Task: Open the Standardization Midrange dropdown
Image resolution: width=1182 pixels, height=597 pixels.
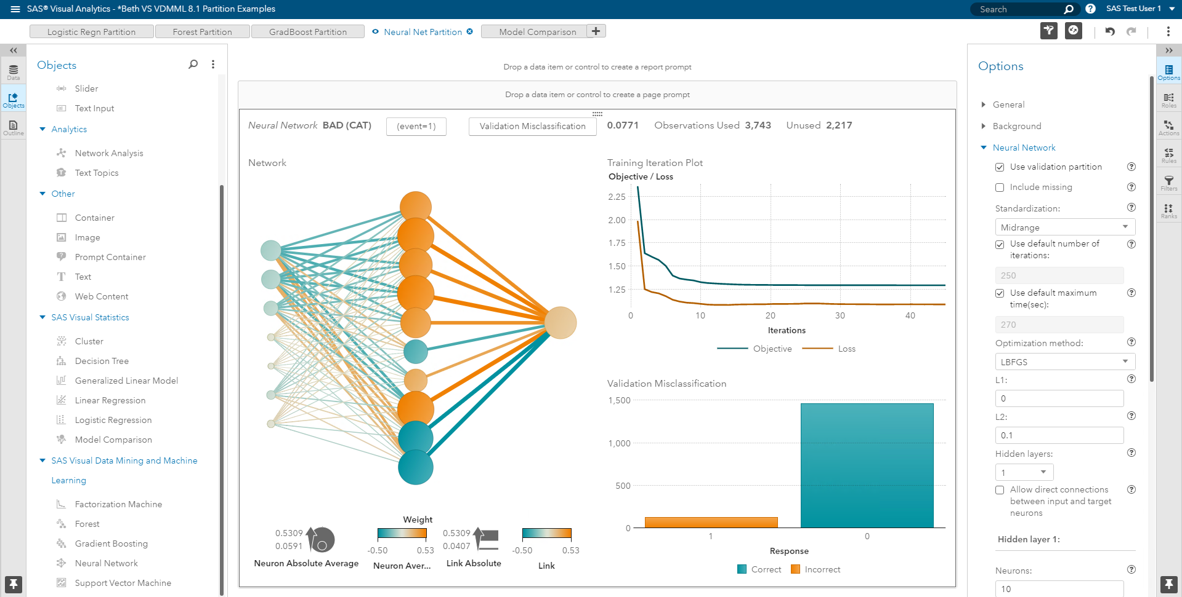Action: (x=1065, y=227)
